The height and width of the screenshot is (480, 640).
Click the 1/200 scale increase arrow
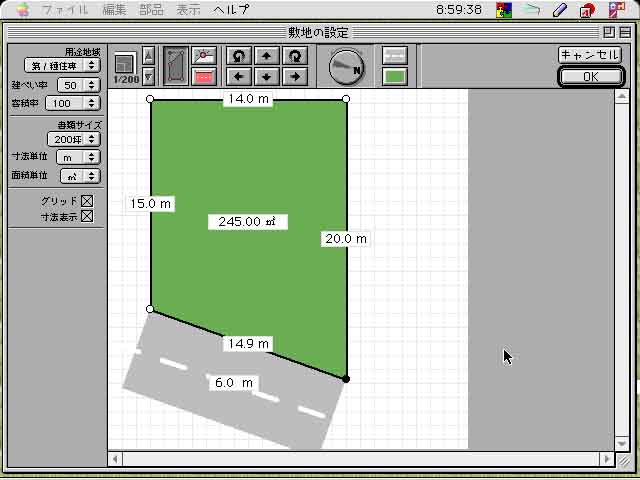148,55
